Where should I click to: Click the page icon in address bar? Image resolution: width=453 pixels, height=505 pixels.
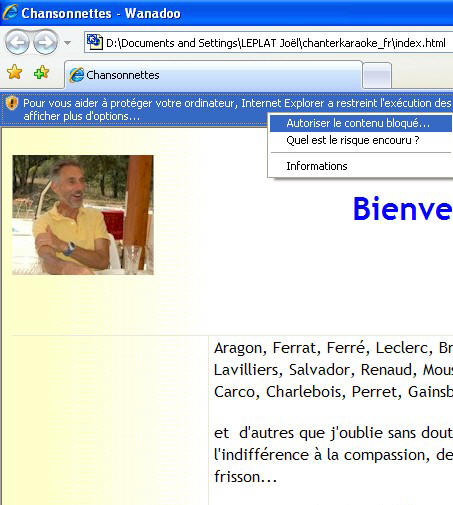click(x=95, y=42)
